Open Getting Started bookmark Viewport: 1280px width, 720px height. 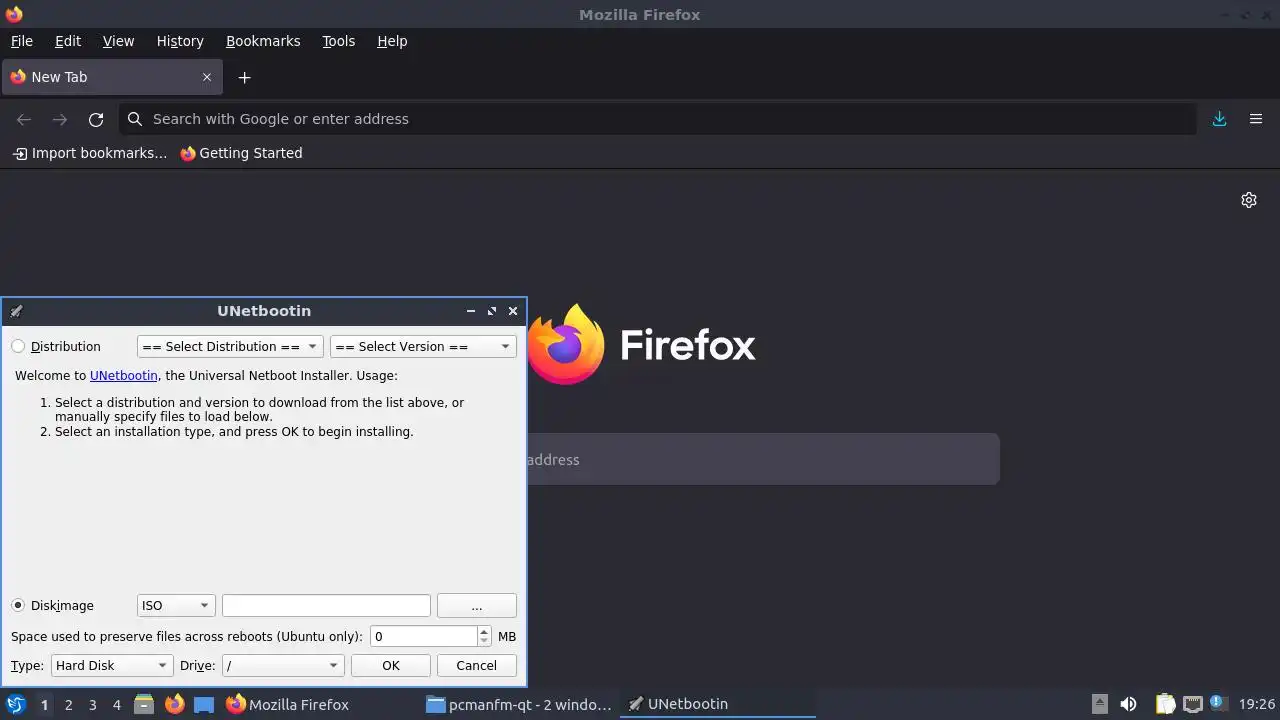click(241, 153)
